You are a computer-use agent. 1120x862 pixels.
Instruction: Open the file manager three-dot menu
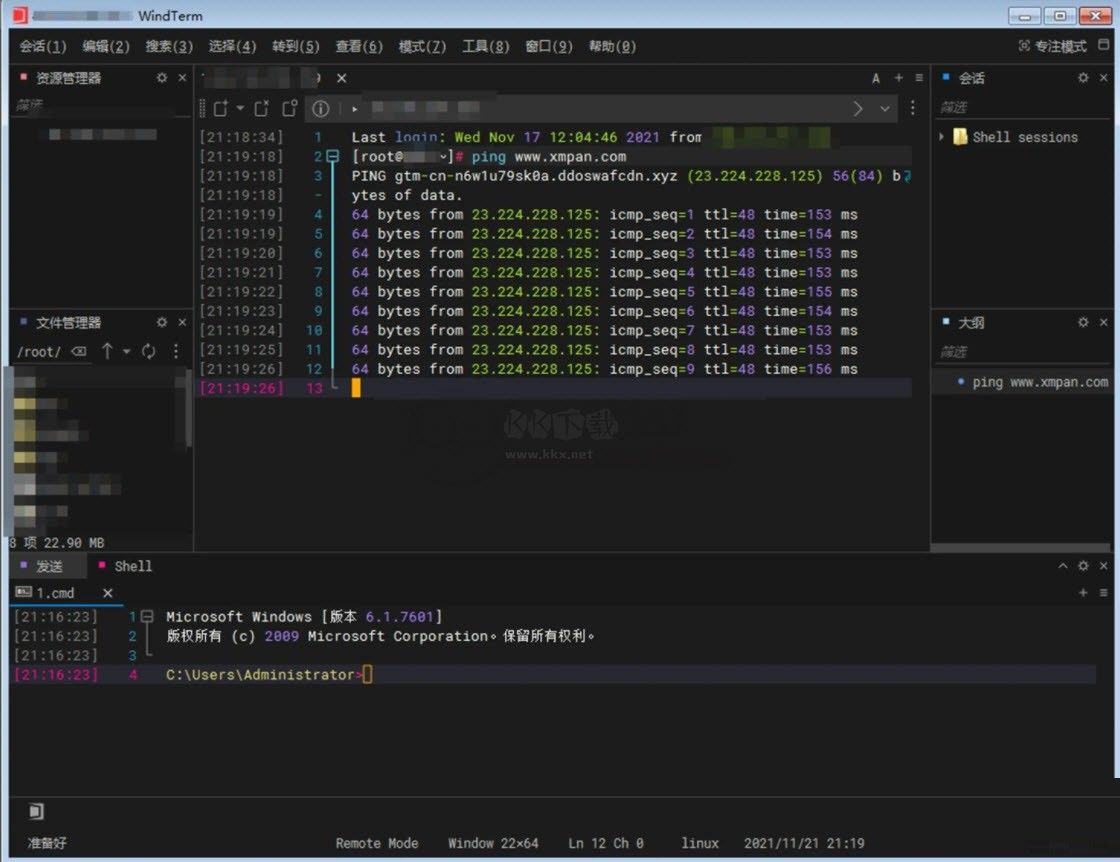(176, 352)
